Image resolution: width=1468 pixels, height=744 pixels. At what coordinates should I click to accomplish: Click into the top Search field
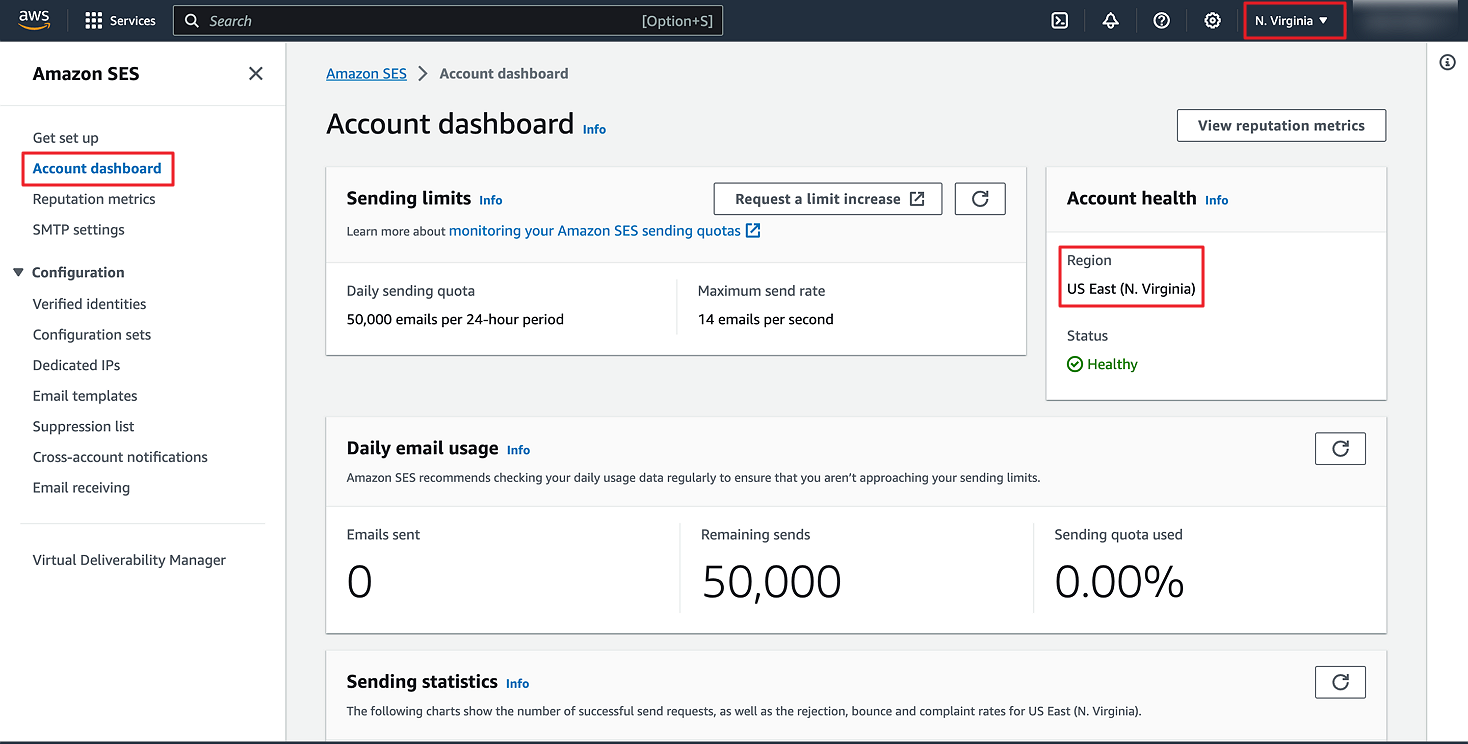tap(420, 20)
